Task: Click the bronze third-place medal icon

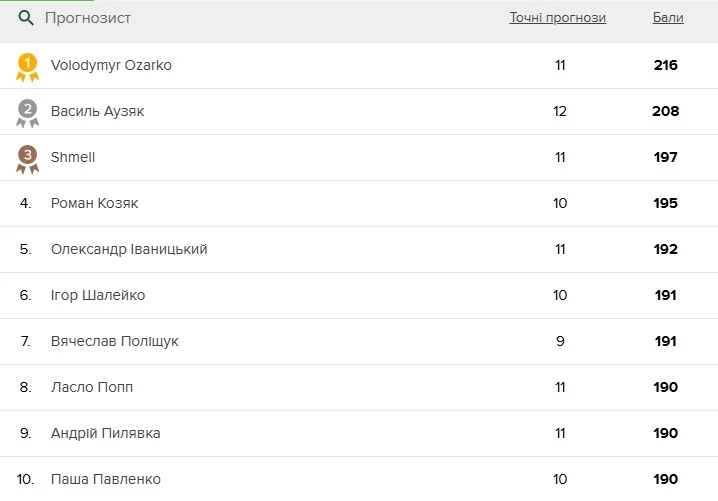Action: pyautogui.click(x=28, y=158)
